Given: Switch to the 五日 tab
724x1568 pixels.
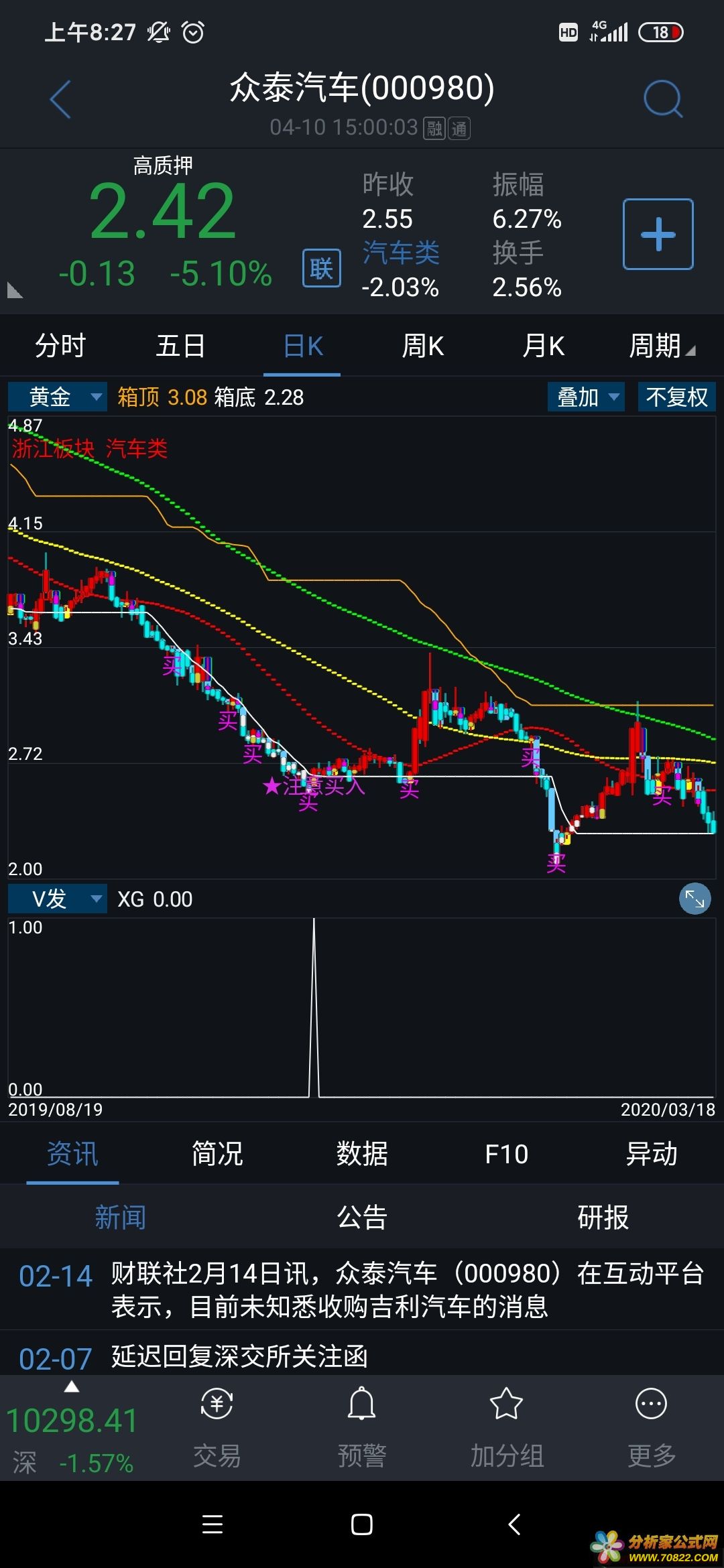Looking at the screenshot, I should tap(181, 346).
